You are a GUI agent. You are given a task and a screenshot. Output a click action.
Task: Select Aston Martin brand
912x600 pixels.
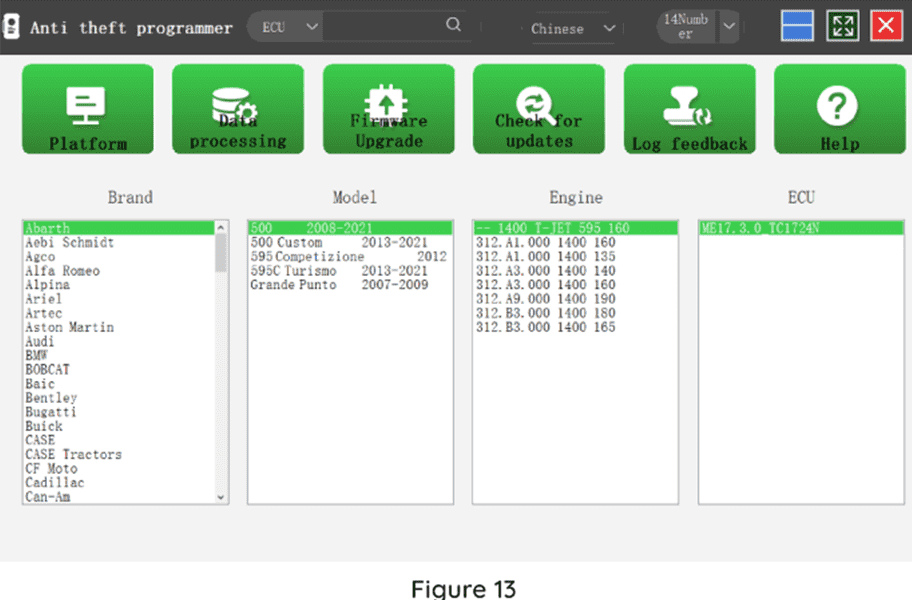pos(119,327)
